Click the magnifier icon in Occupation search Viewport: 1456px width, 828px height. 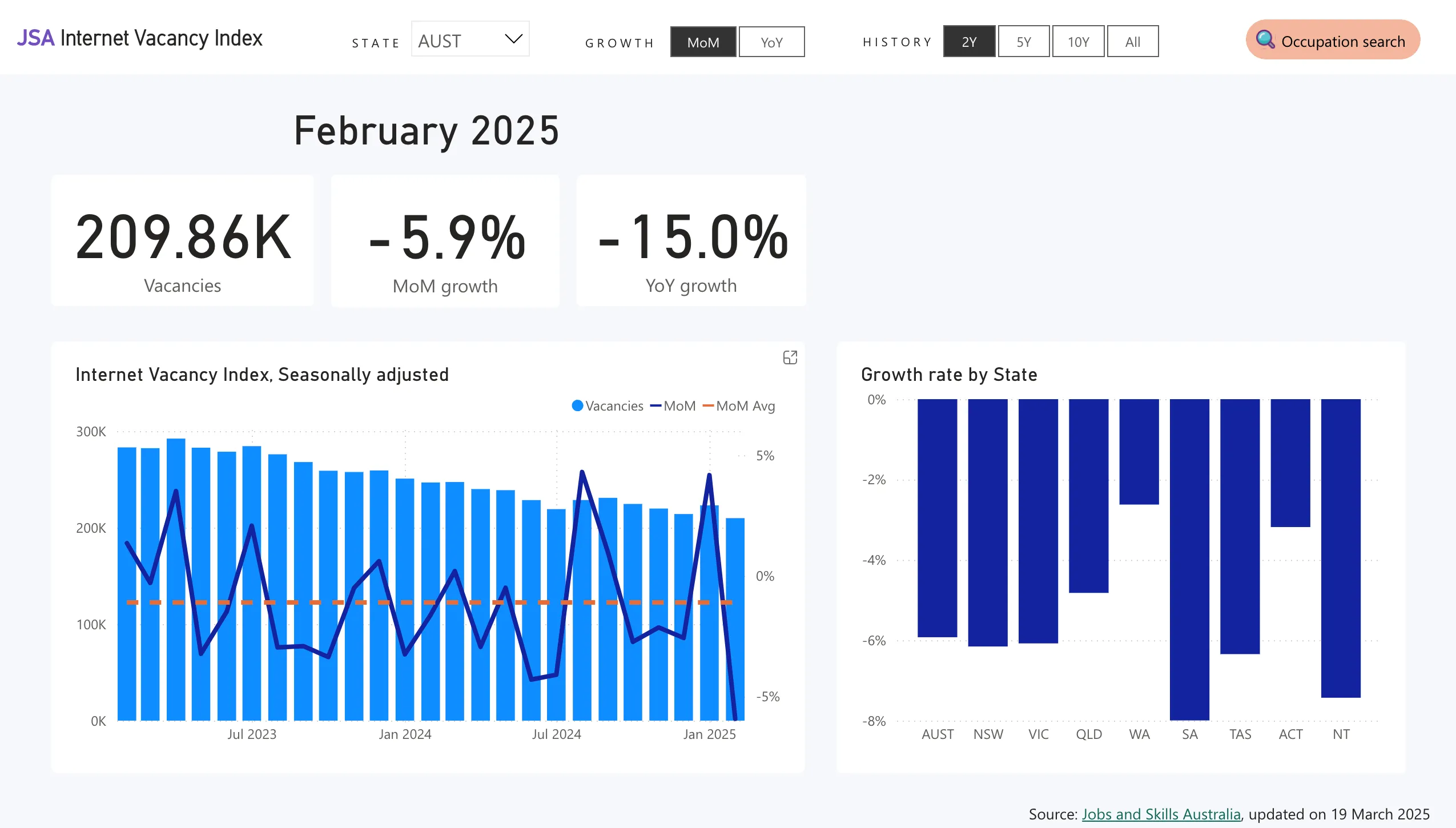tap(1265, 39)
